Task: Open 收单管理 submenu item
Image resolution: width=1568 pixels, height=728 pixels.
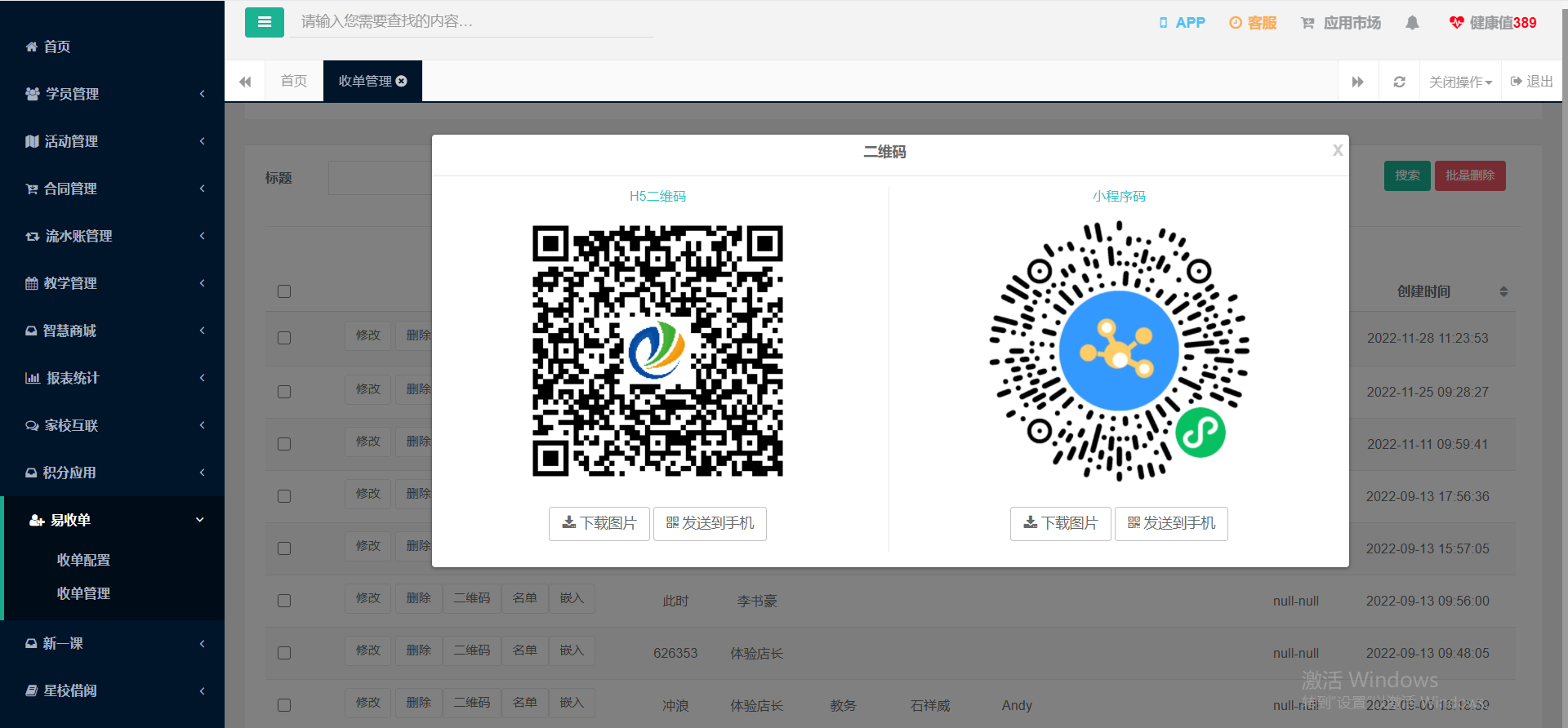Action: tap(83, 593)
